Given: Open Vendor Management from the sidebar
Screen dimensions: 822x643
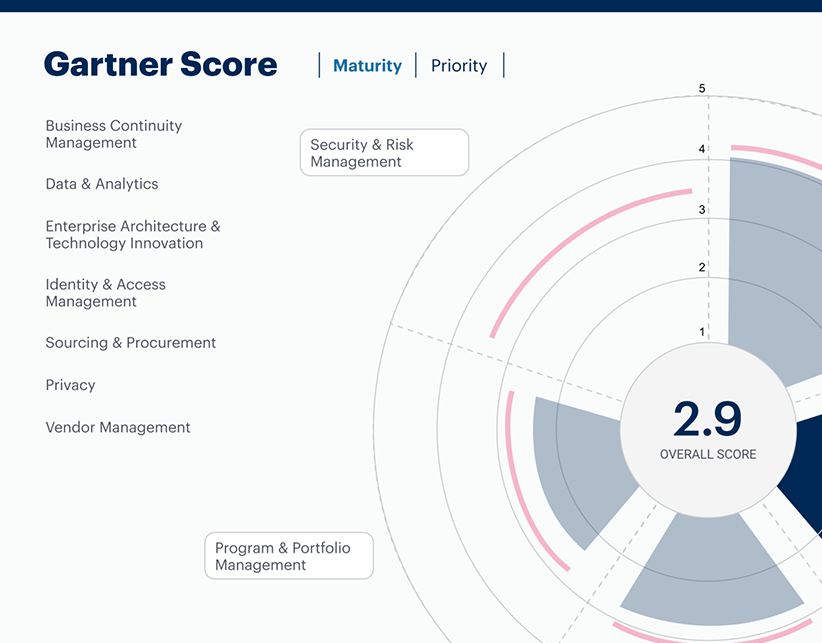Looking at the screenshot, I should click(x=118, y=427).
